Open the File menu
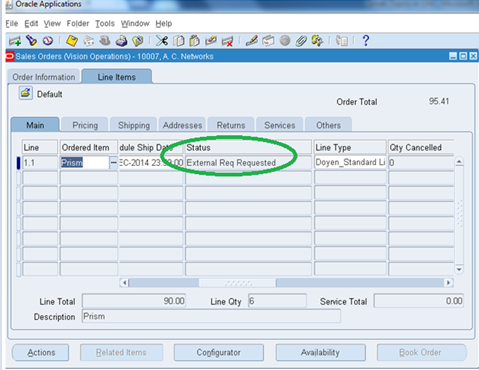Image resolution: width=479 pixels, height=370 pixels. pos(12,24)
